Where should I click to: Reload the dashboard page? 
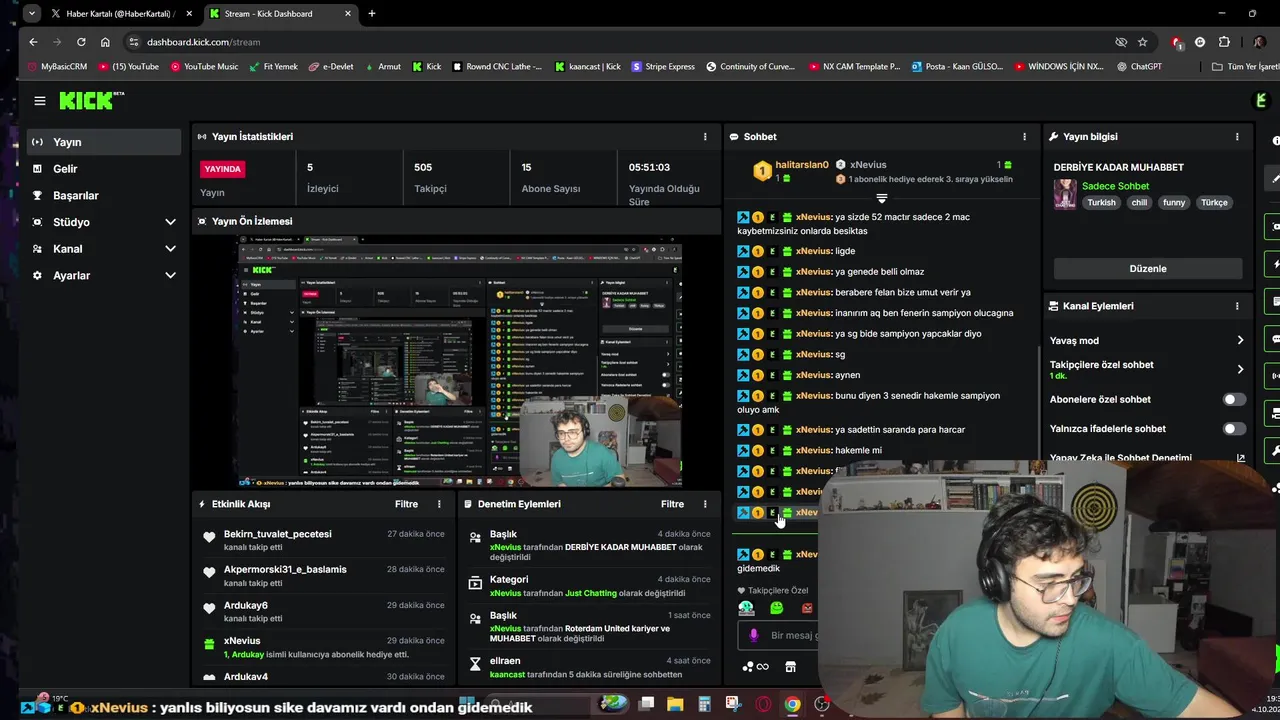click(x=81, y=42)
